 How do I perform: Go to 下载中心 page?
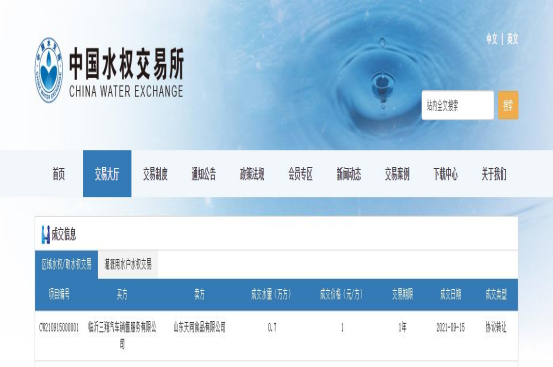[x=445, y=174]
